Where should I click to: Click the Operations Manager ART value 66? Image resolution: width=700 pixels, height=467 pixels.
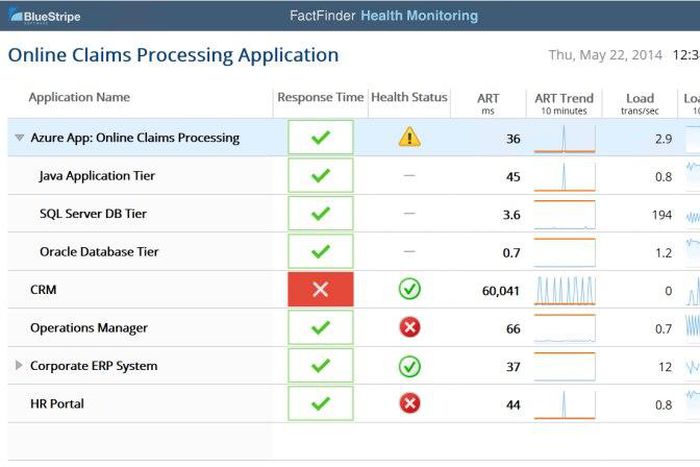click(513, 329)
